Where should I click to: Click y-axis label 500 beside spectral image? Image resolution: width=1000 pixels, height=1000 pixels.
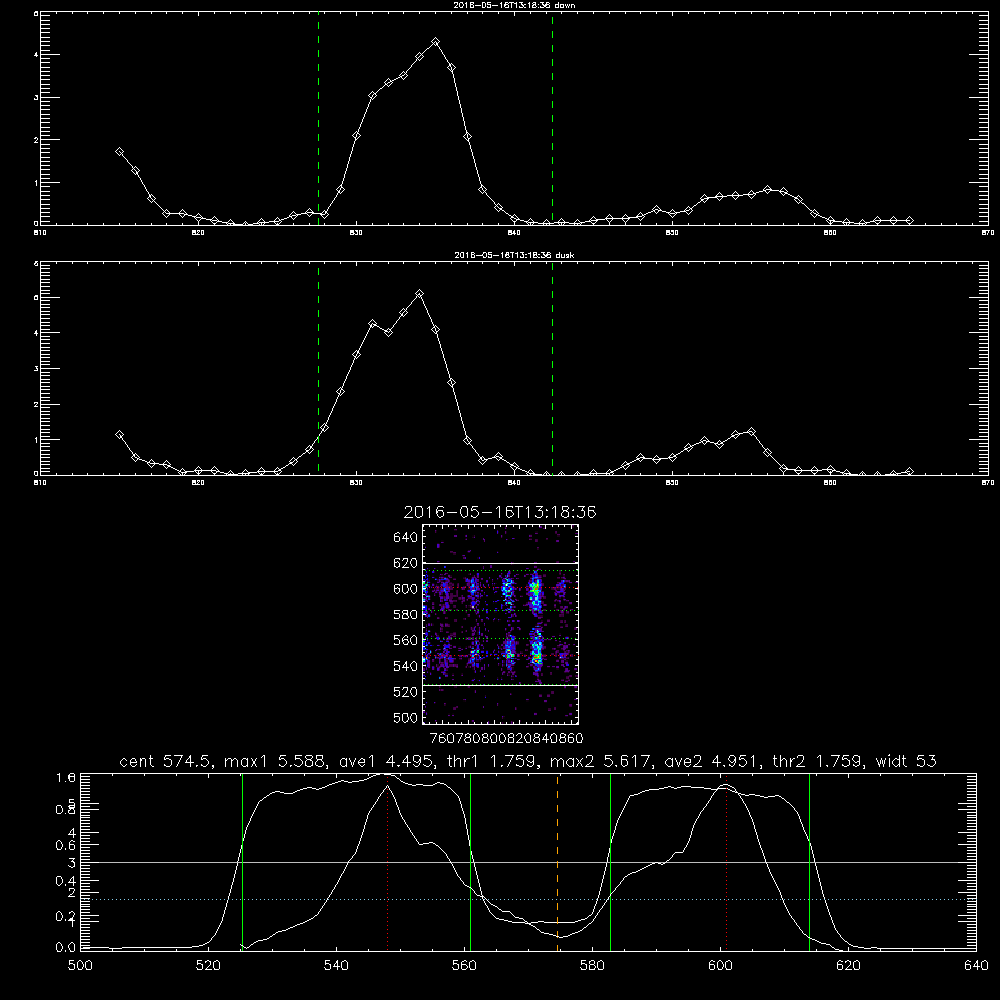(408, 717)
